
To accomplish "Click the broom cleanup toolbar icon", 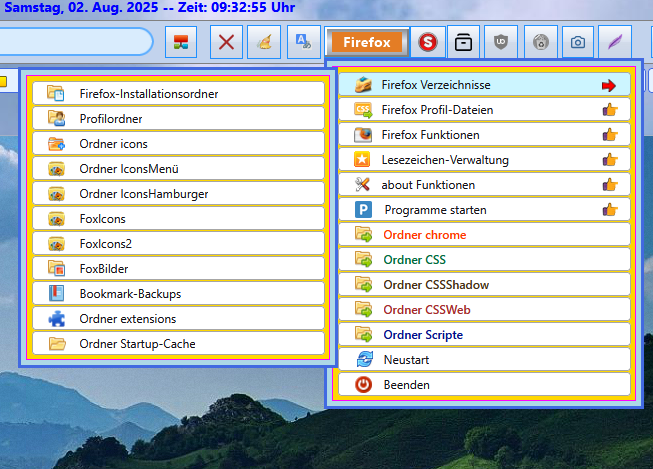I will pos(264,43).
